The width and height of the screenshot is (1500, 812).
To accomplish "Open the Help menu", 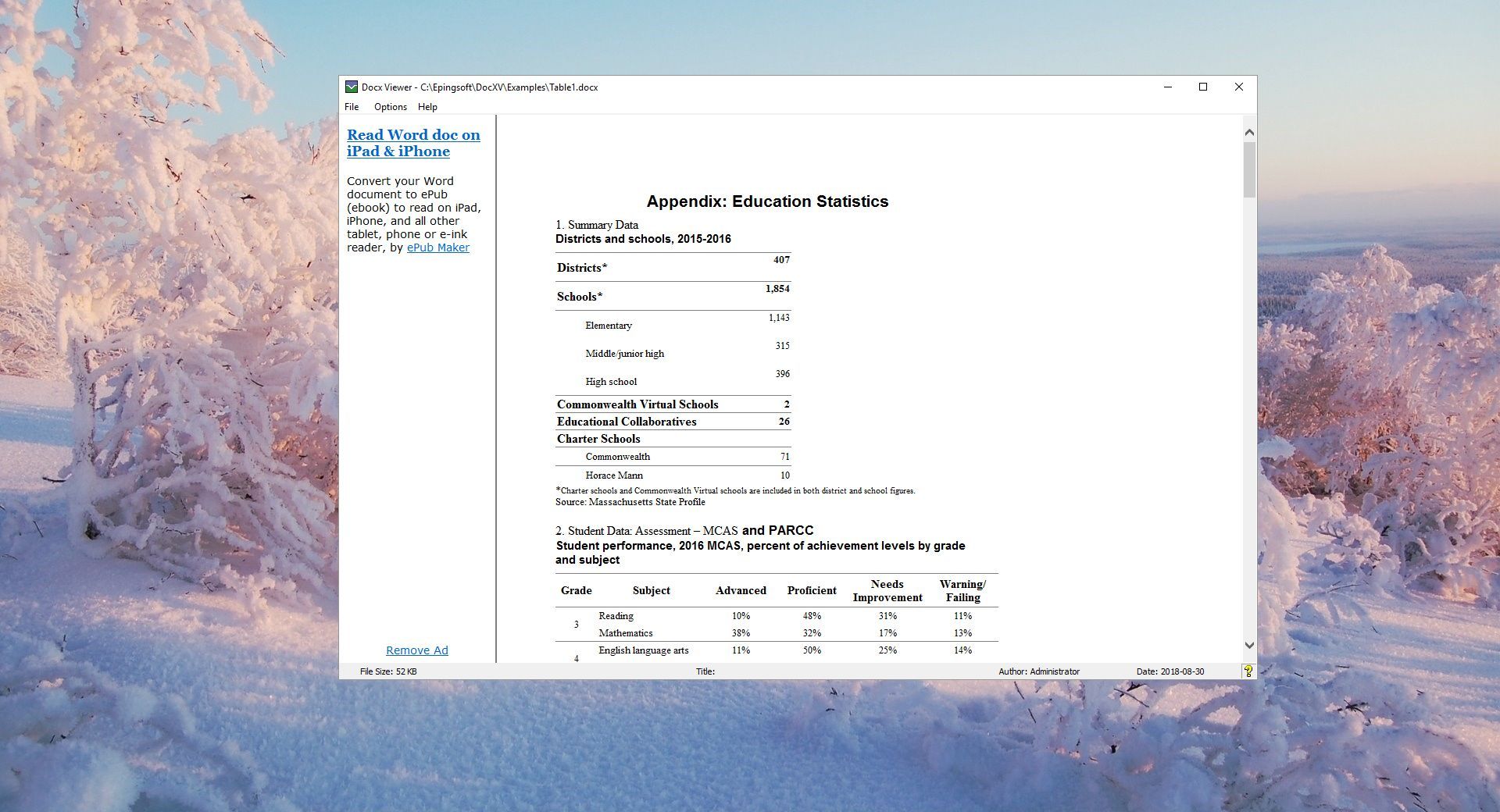I will point(427,107).
